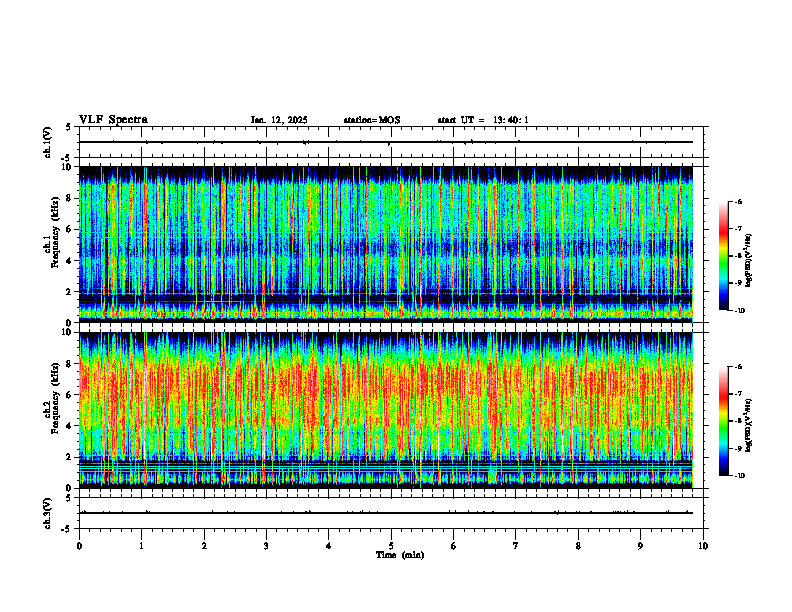792x612 pixels.
Task: Click the "station=MOS" header label
Action: [x=372, y=120]
